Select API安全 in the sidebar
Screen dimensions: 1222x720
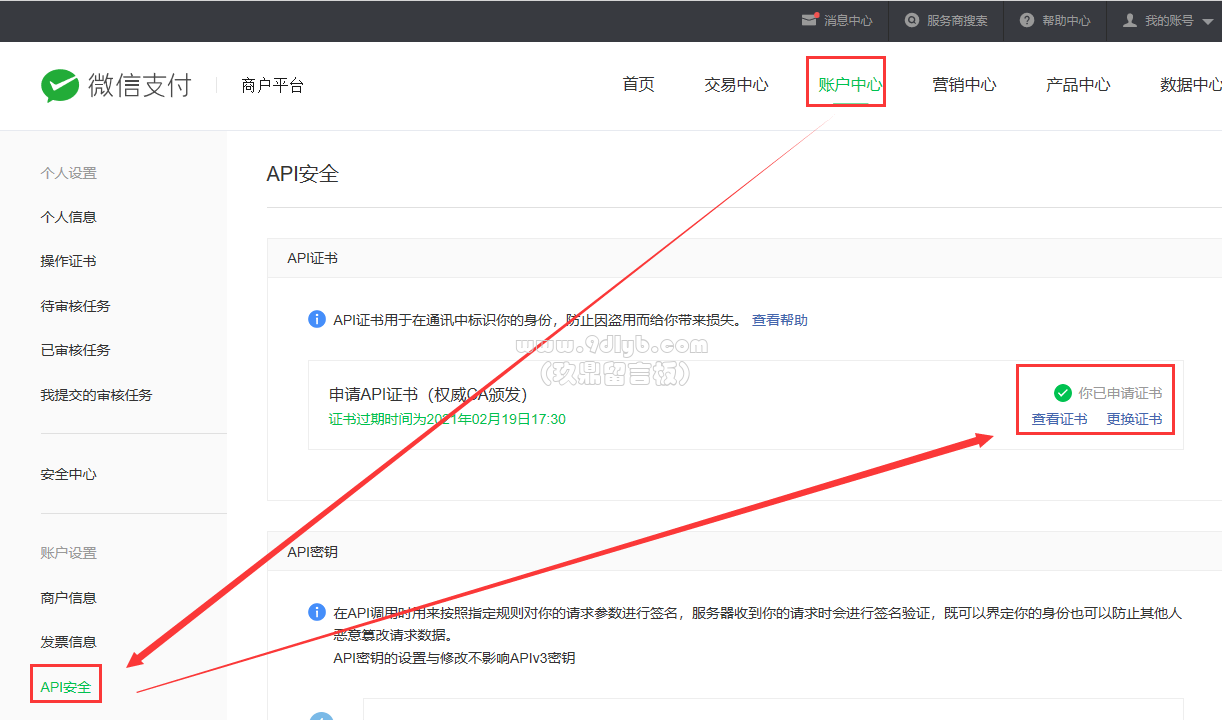(x=66, y=687)
